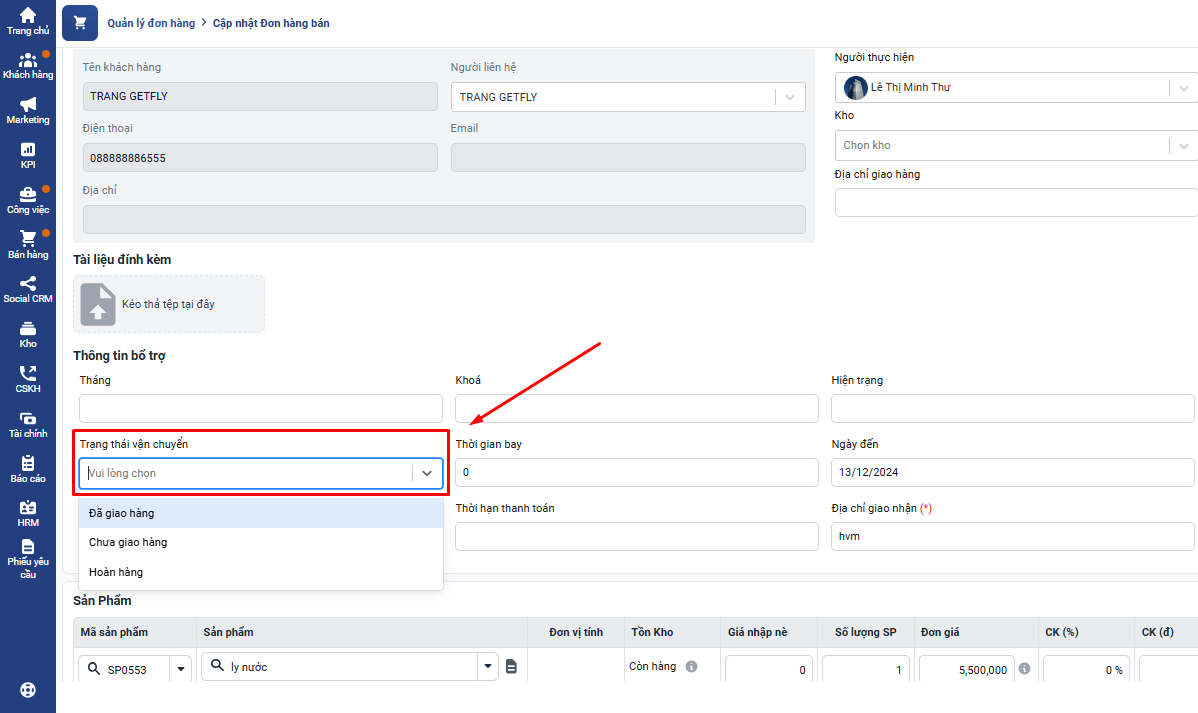The image size is (1198, 713).
Task: Click info icon next to Còn hàng
Action: [x=691, y=666]
